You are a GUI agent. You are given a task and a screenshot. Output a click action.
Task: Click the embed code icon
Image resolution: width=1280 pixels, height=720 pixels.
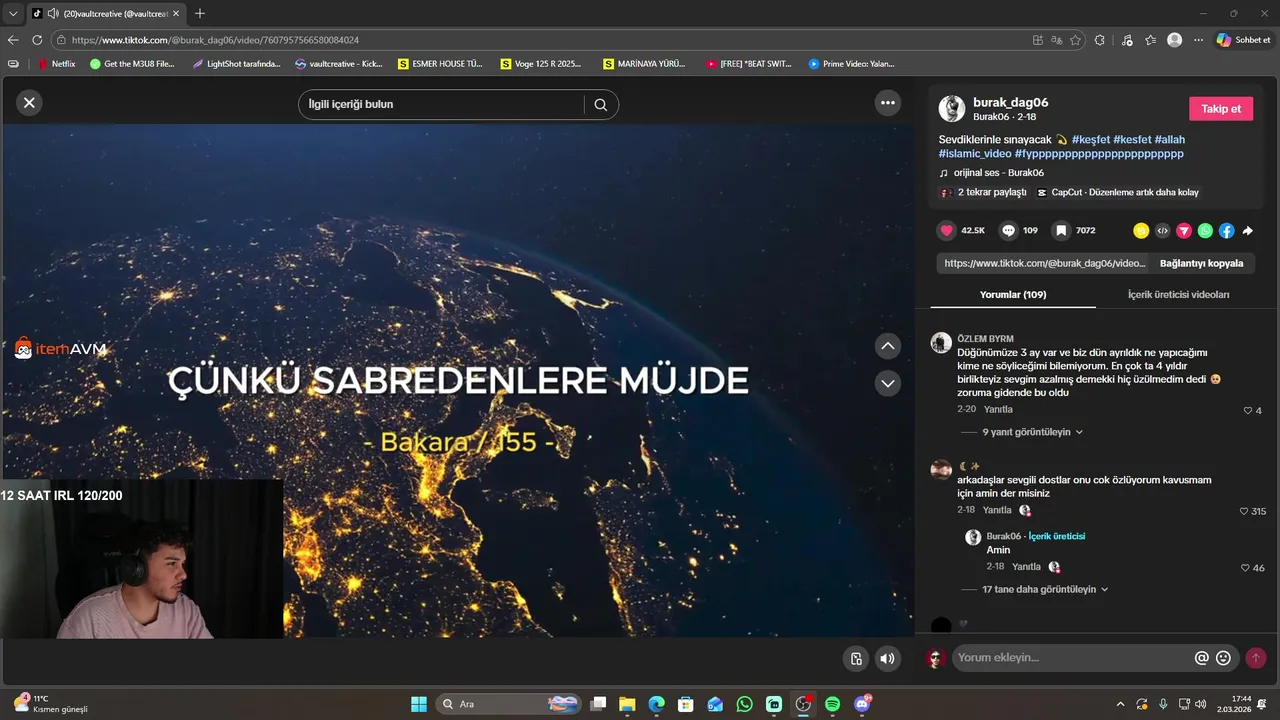[x=1162, y=231]
